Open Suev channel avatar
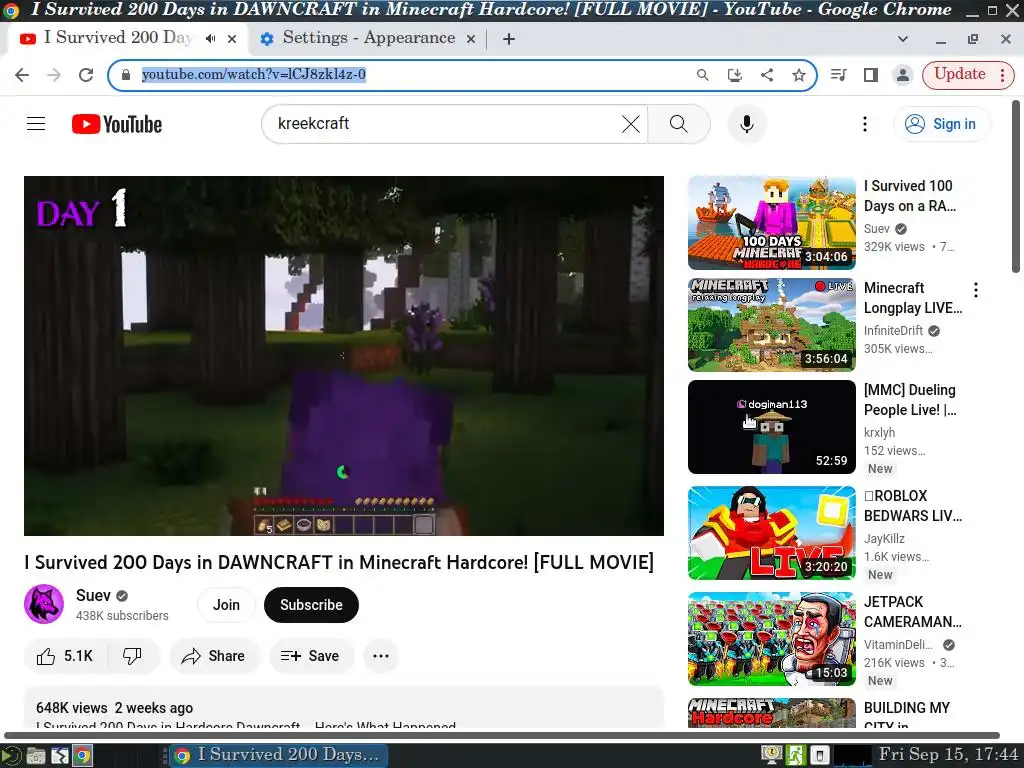 point(44,604)
